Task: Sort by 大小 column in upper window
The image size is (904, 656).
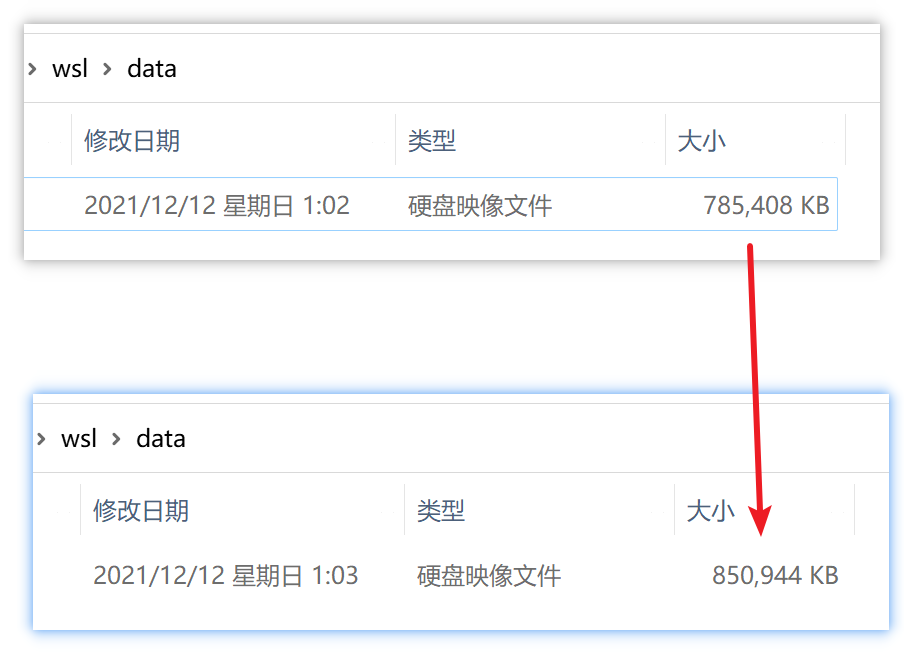Action: pyautogui.click(x=702, y=141)
